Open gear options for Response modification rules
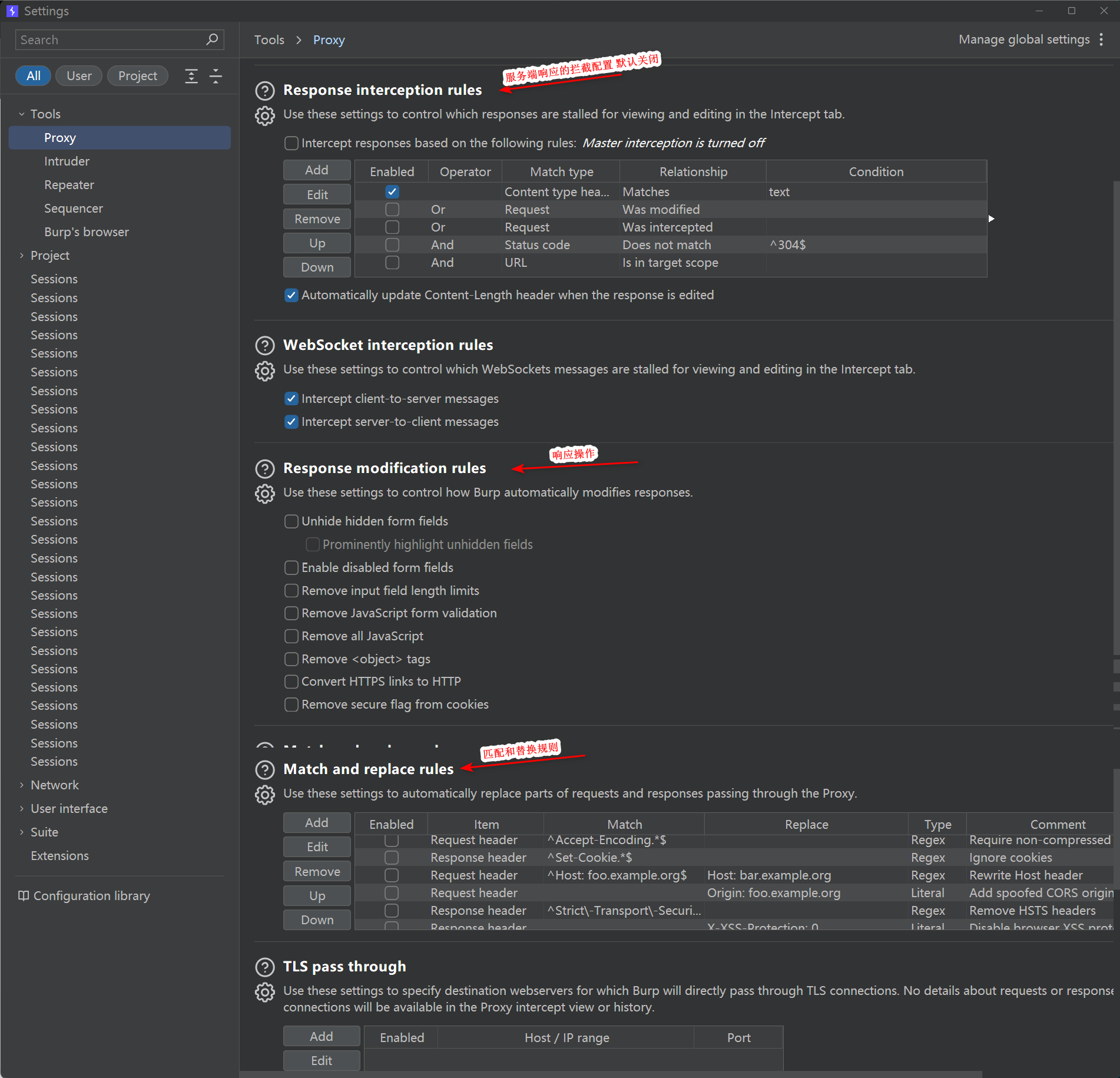Image resolution: width=1120 pixels, height=1078 pixels. pos(265,494)
